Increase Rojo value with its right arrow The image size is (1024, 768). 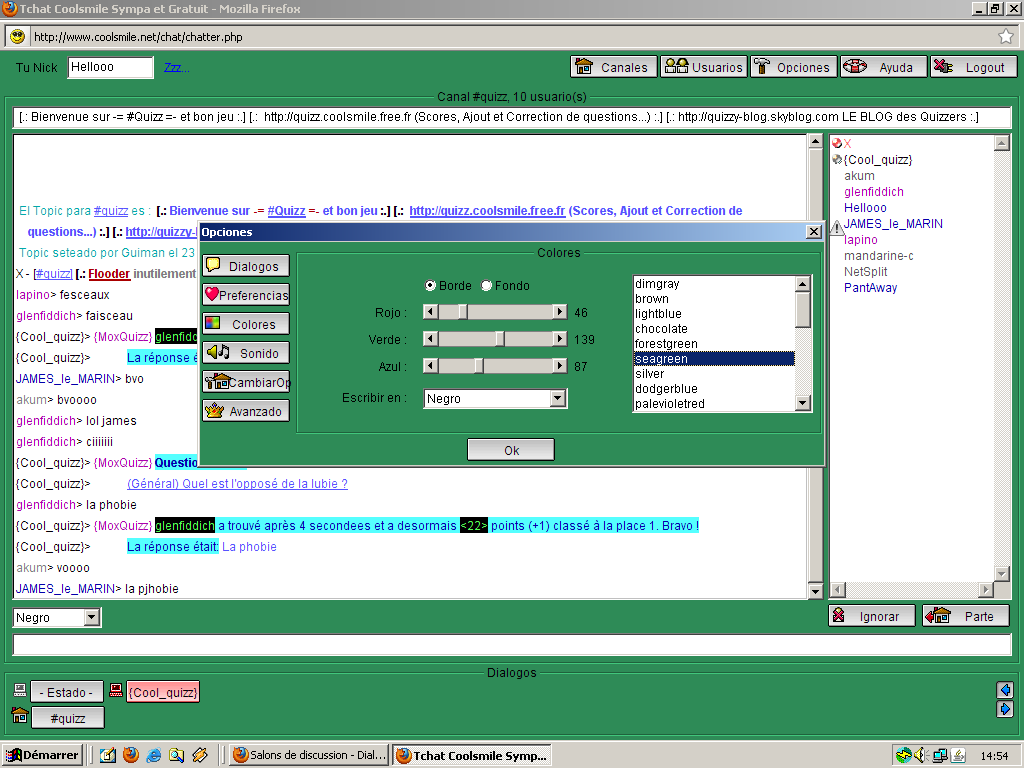560,312
